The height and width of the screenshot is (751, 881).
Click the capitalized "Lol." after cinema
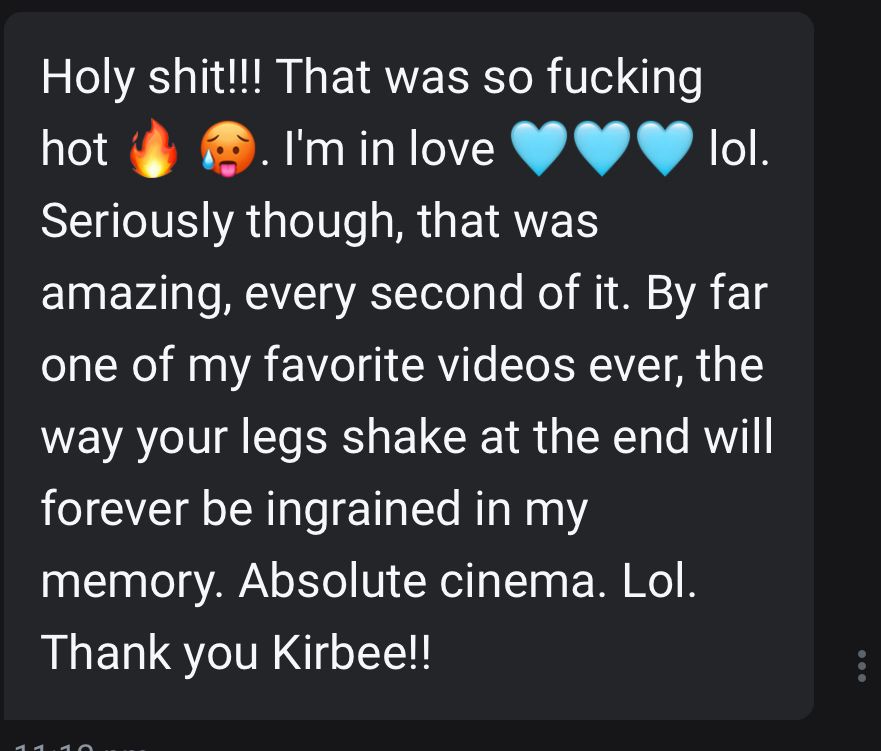(659, 581)
